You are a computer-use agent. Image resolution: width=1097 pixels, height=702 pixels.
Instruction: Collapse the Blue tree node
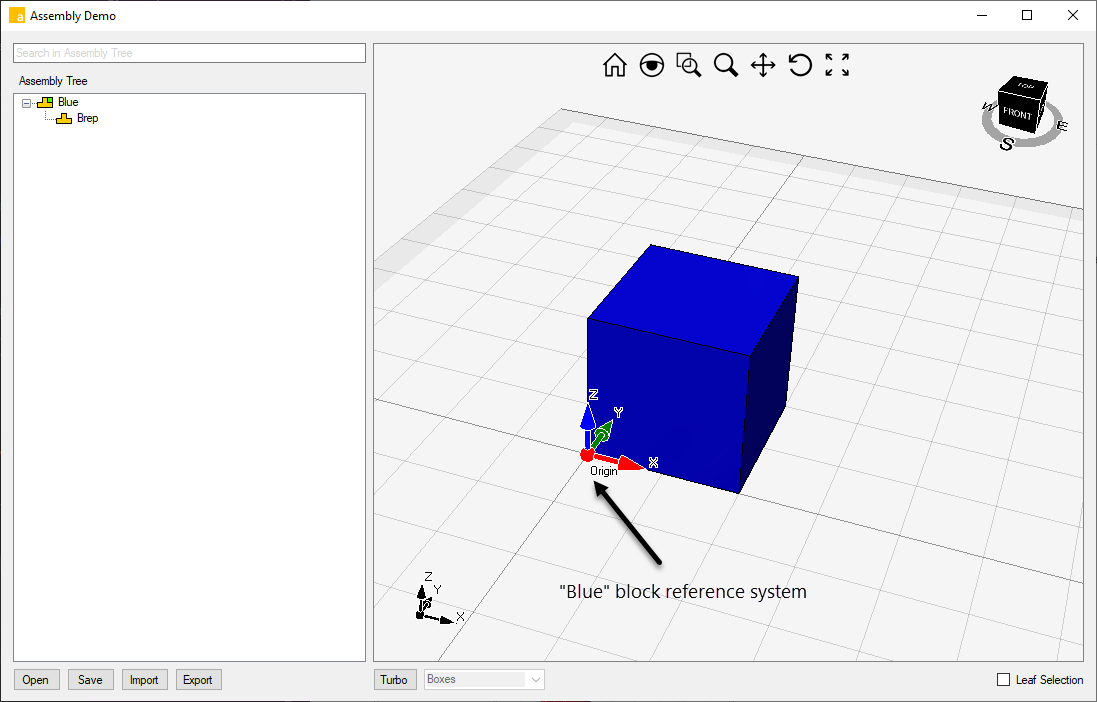pyautogui.click(x=26, y=101)
